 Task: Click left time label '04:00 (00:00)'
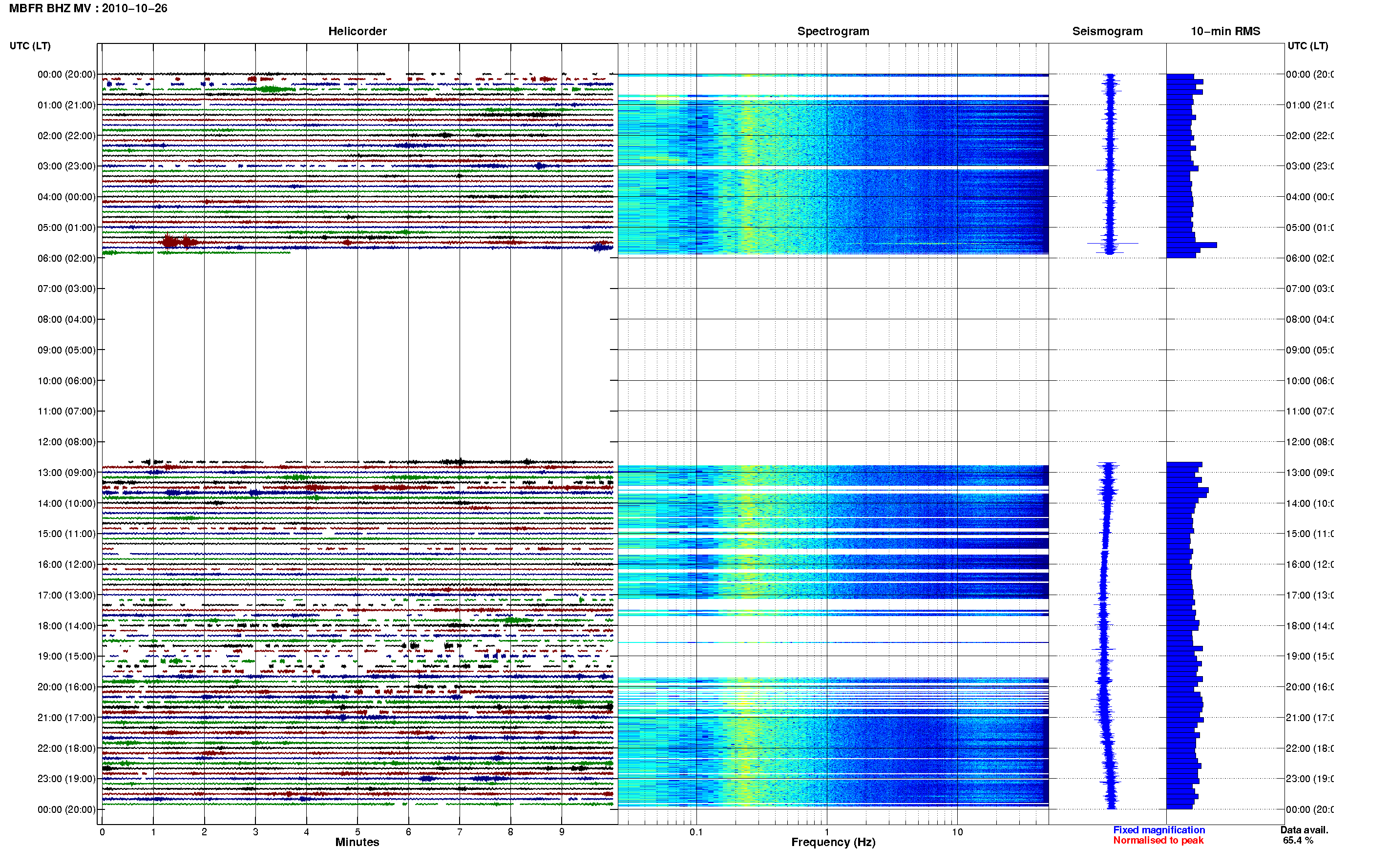[66, 197]
